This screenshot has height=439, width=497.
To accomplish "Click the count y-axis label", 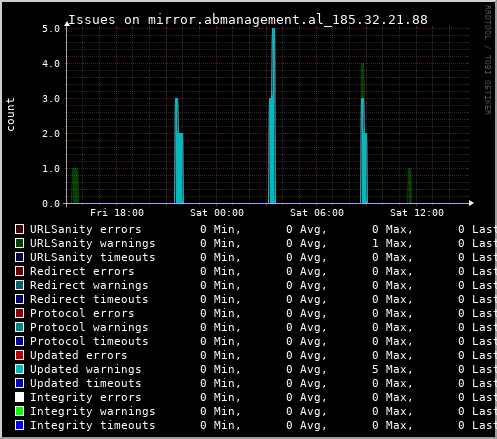I will point(10,114).
